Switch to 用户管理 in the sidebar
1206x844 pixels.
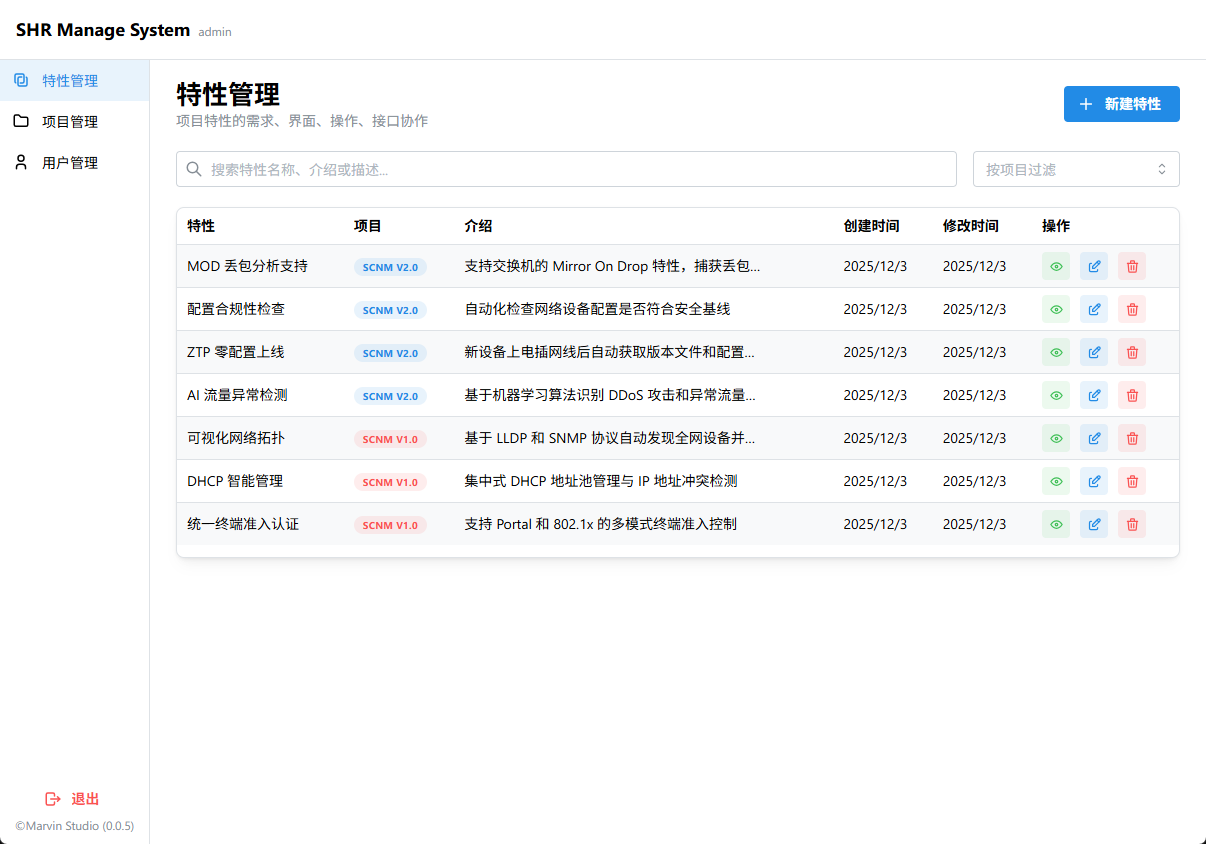pos(70,162)
